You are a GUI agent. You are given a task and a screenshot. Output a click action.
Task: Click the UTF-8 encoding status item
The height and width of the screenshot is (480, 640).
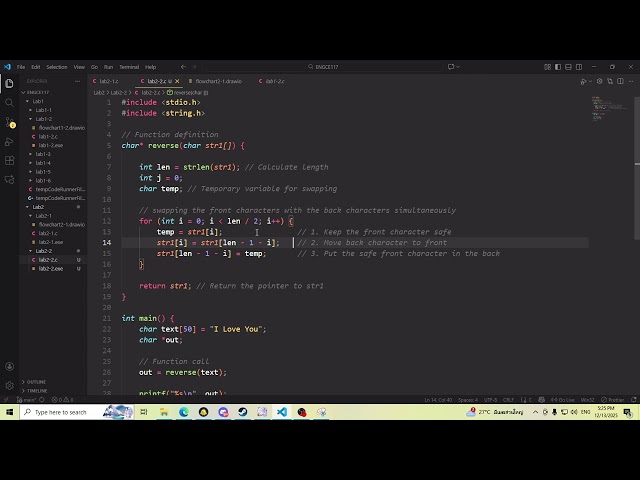[x=490, y=400]
